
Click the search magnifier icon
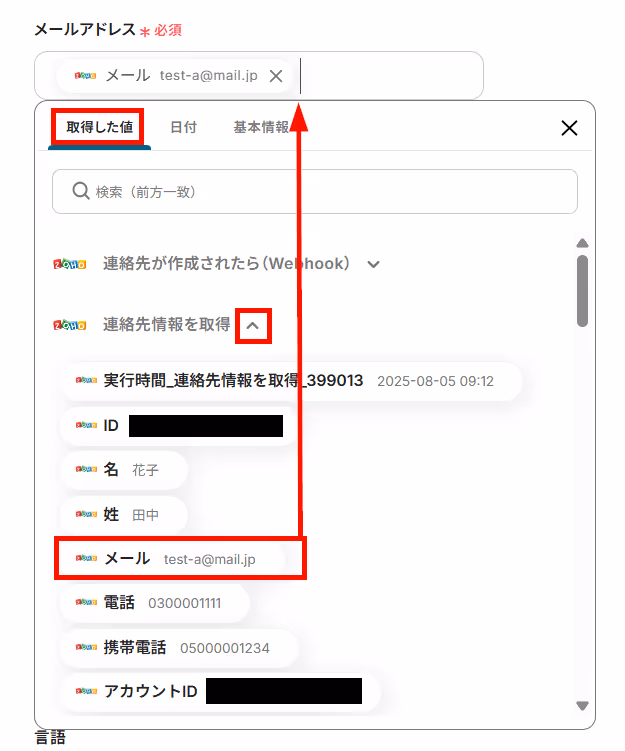click(81, 191)
